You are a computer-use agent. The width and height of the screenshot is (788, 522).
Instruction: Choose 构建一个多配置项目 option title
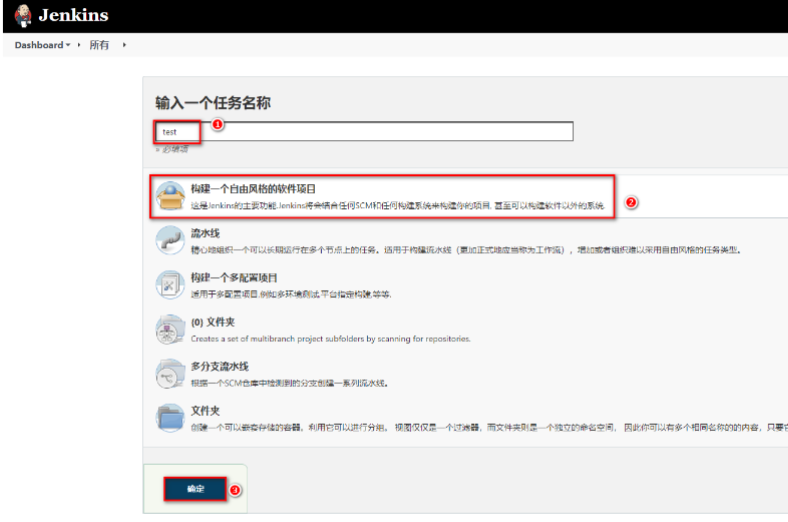coord(234,277)
